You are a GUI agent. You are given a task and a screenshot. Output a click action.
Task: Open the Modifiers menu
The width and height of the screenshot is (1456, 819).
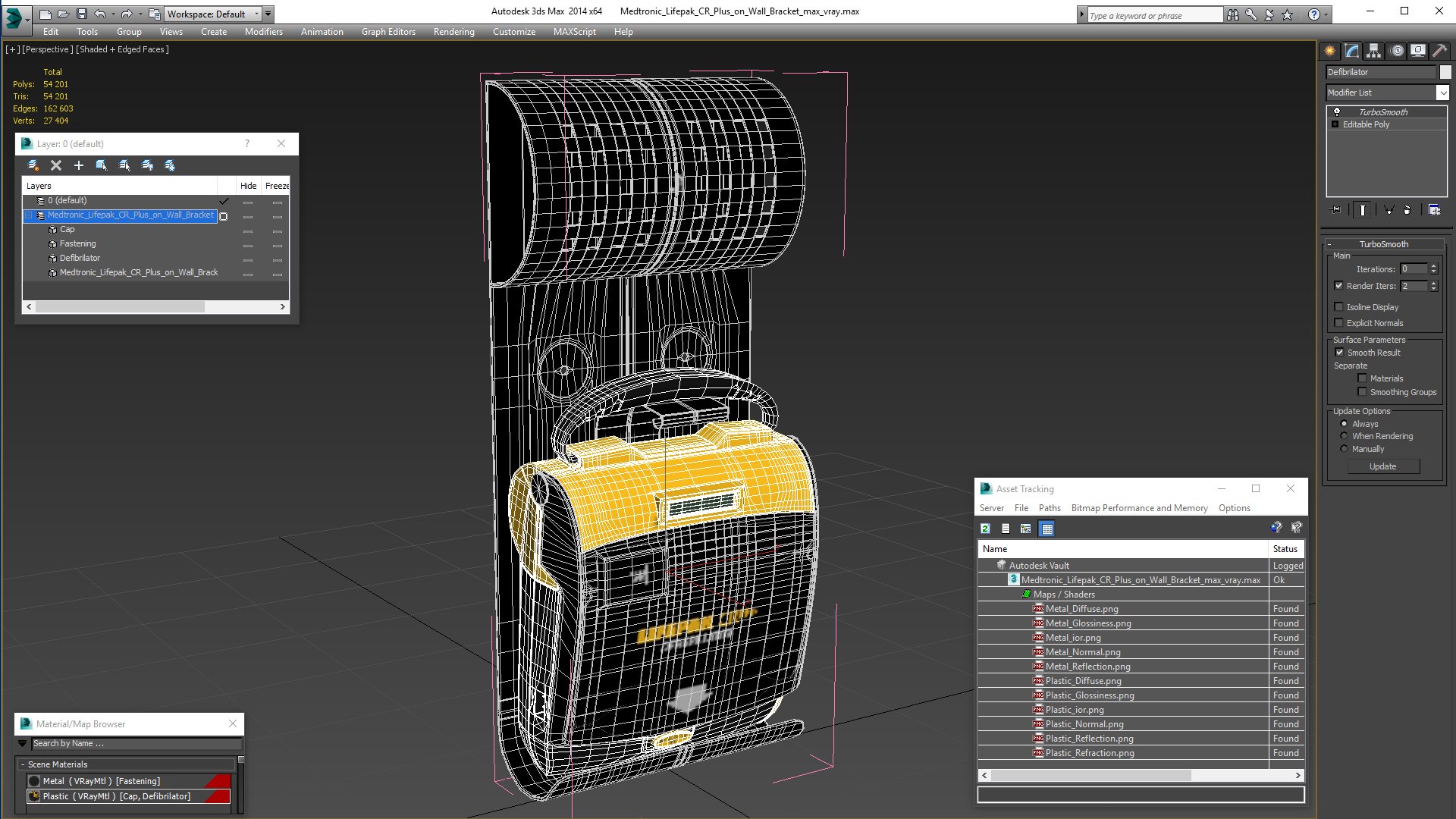(x=263, y=32)
